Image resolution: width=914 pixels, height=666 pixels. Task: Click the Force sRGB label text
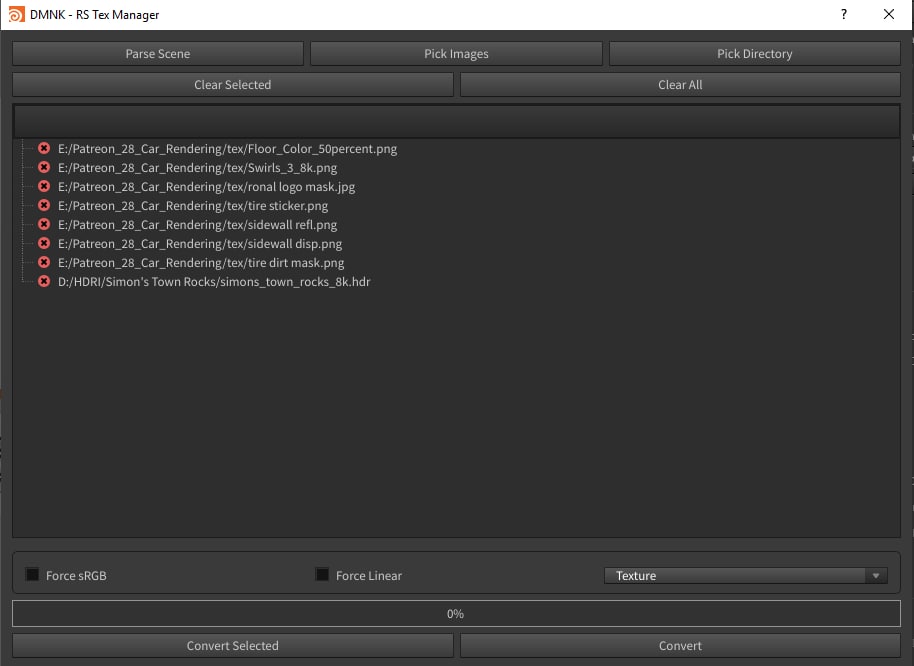[x=76, y=576]
